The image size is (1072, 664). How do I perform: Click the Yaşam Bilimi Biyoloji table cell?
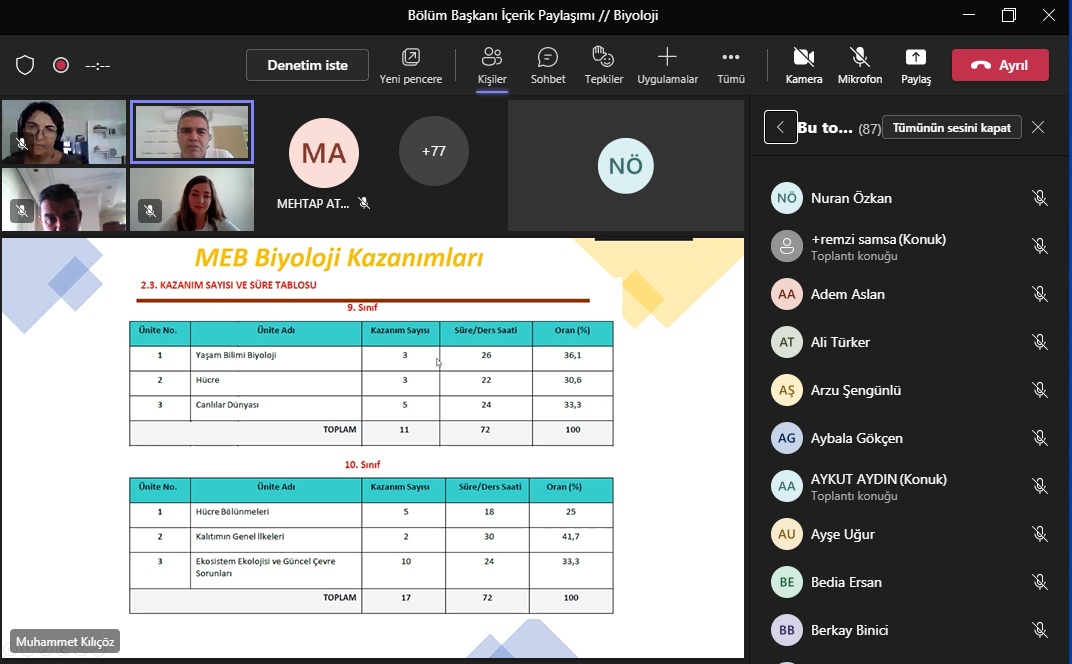(276, 358)
